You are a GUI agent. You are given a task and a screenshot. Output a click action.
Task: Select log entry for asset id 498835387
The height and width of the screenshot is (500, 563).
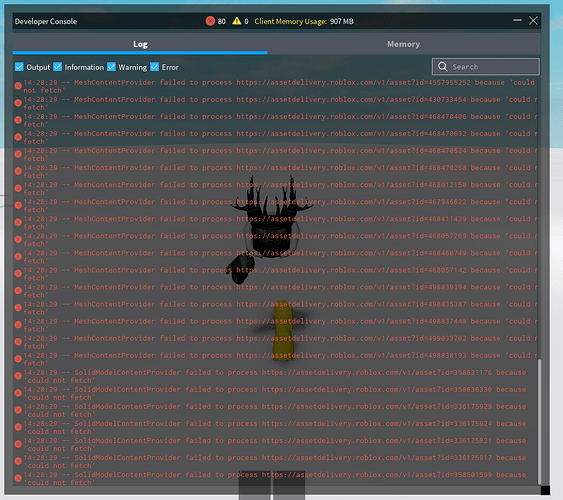pyautogui.click(x=276, y=308)
